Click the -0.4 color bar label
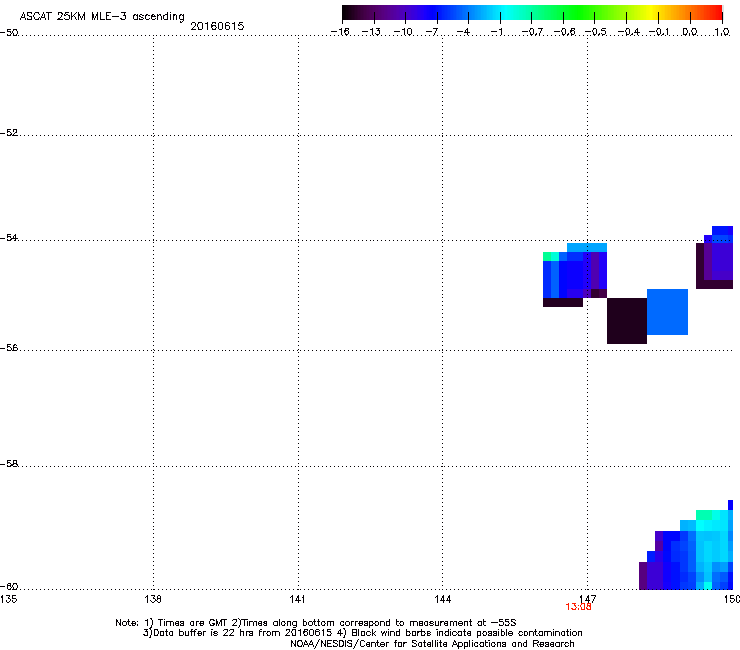The width and height of the screenshot is (740, 650). 628,32
